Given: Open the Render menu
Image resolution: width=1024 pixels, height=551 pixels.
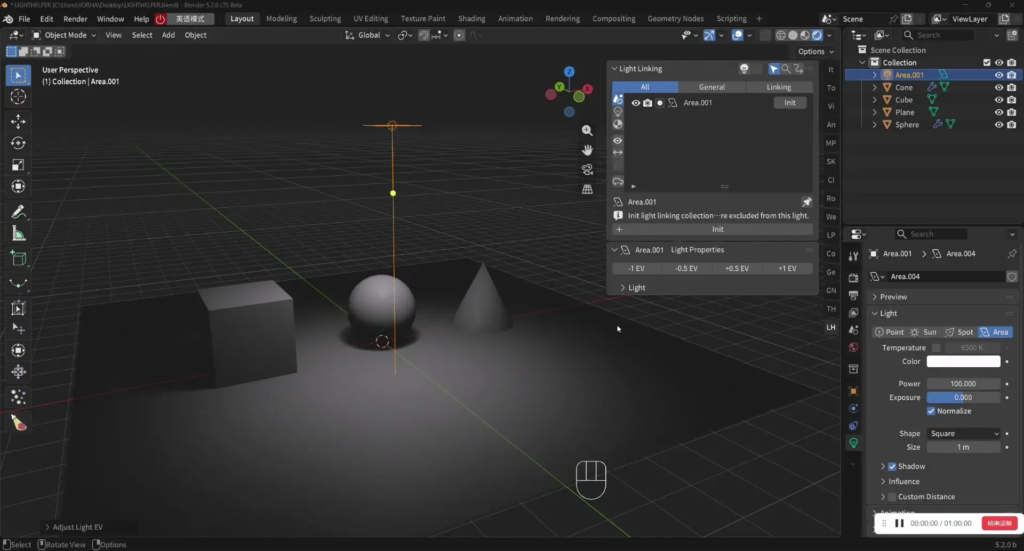Looking at the screenshot, I should [75, 19].
